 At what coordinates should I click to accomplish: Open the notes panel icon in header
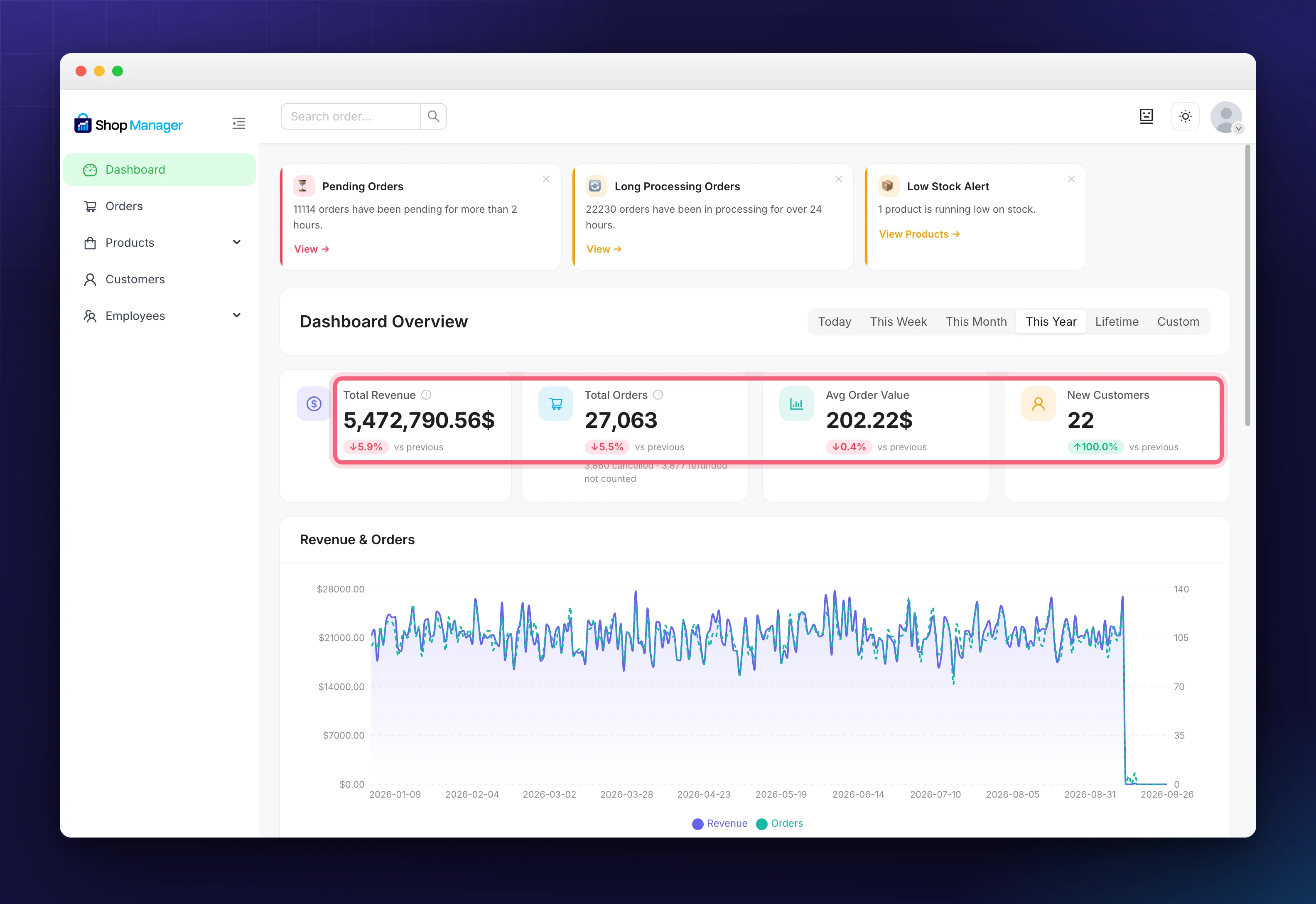point(1146,116)
